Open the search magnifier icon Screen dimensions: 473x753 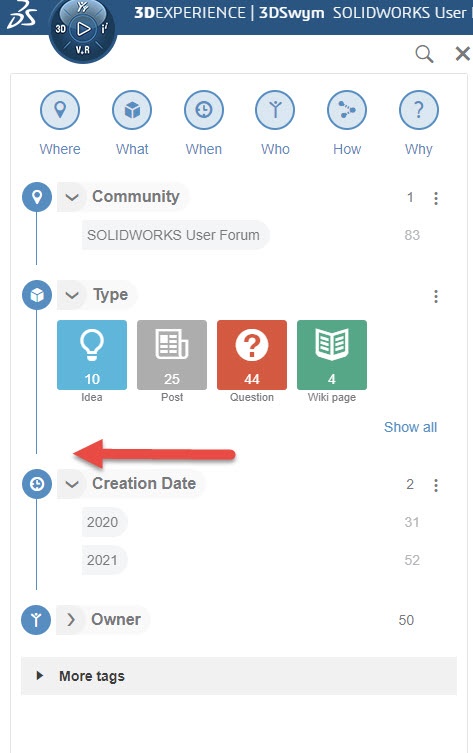424,54
